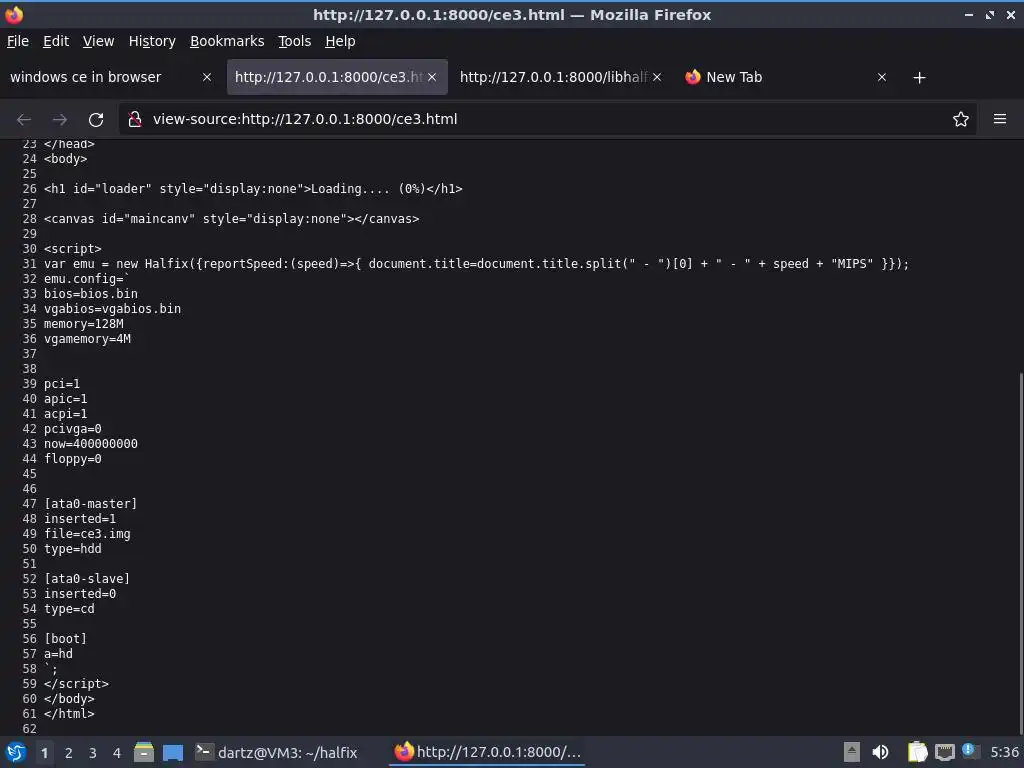This screenshot has height=768, width=1024.
Task: Close the 'windows ce in browser' tab
Action: click(206, 77)
